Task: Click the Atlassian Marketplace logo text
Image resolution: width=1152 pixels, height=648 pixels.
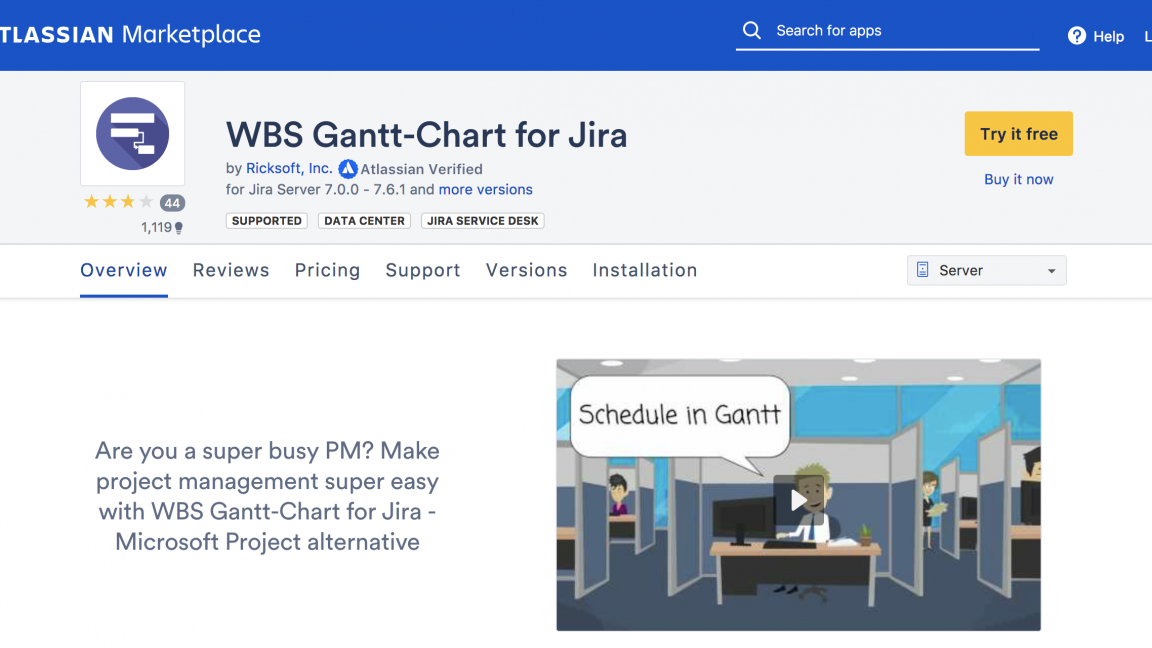Action: point(130,35)
